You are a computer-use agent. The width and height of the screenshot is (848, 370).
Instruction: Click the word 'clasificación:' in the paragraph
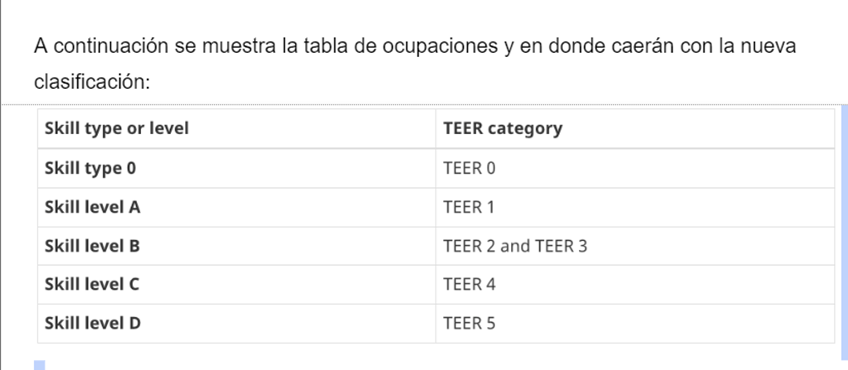92,82
